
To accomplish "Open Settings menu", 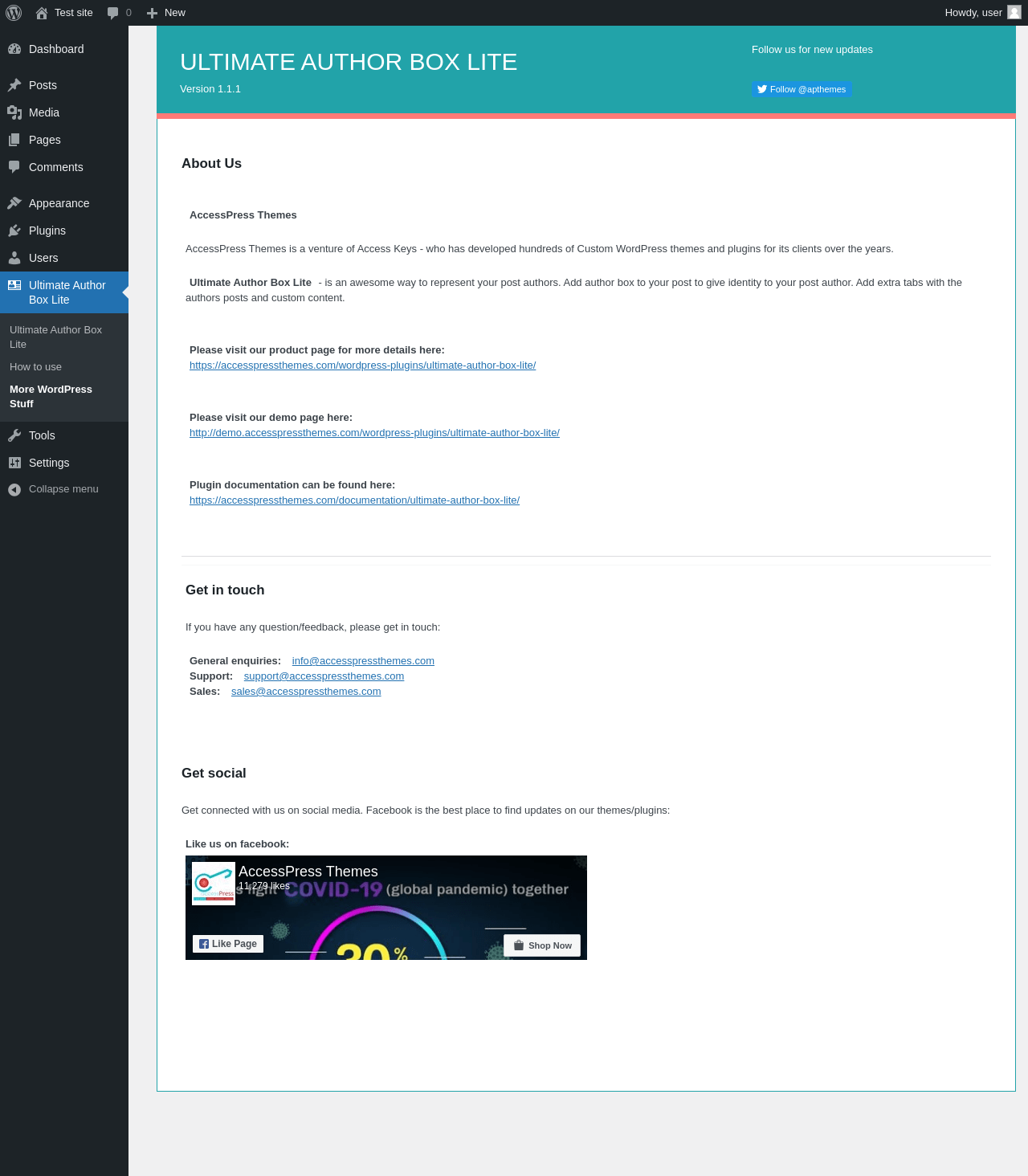I will [64, 463].
